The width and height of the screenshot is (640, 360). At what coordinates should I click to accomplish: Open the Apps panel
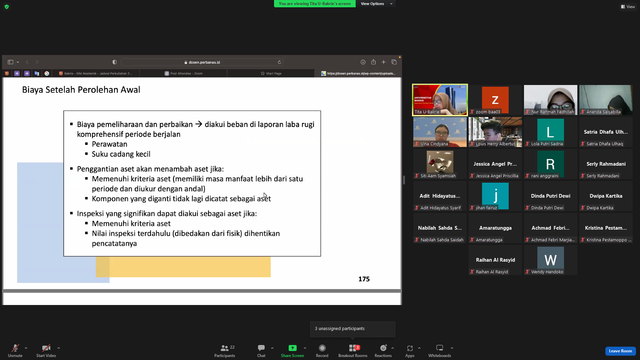pyautogui.click(x=410, y=350)
